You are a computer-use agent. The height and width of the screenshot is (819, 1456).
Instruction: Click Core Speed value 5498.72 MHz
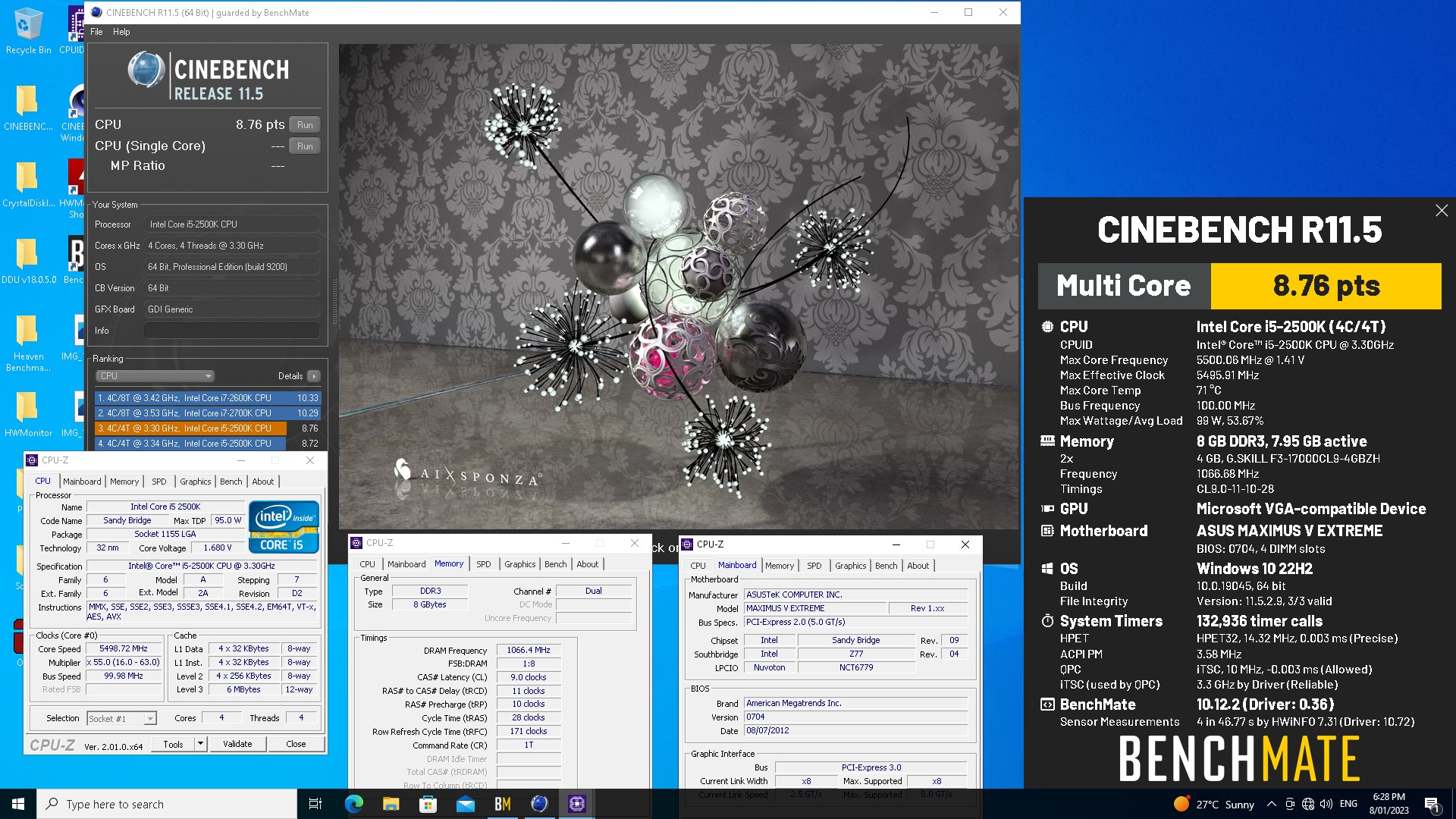(x=124, y=649)
